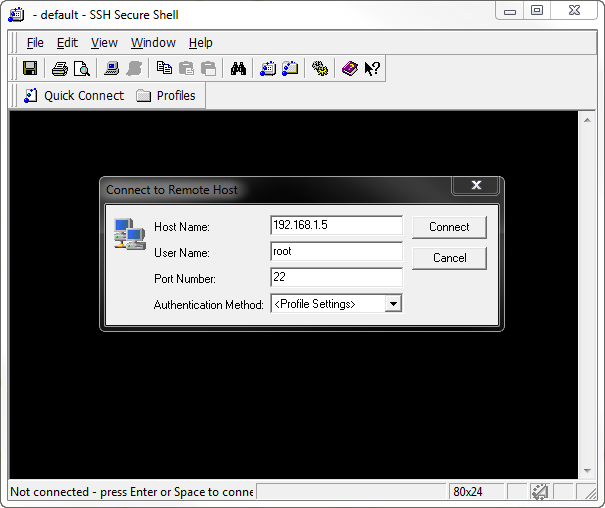Click the 'Host Name:' label
This screenshot has height=508, width=605.
(x=182, y=227)
